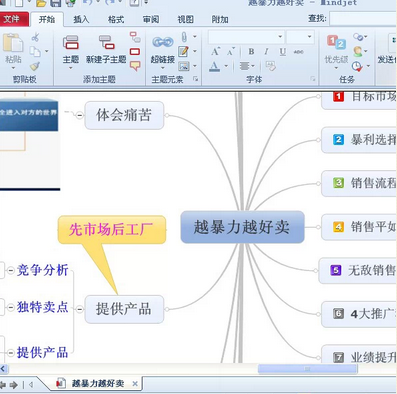
Task: Switch to the 视图 ribbon tab
Action: tap(186, 19)
